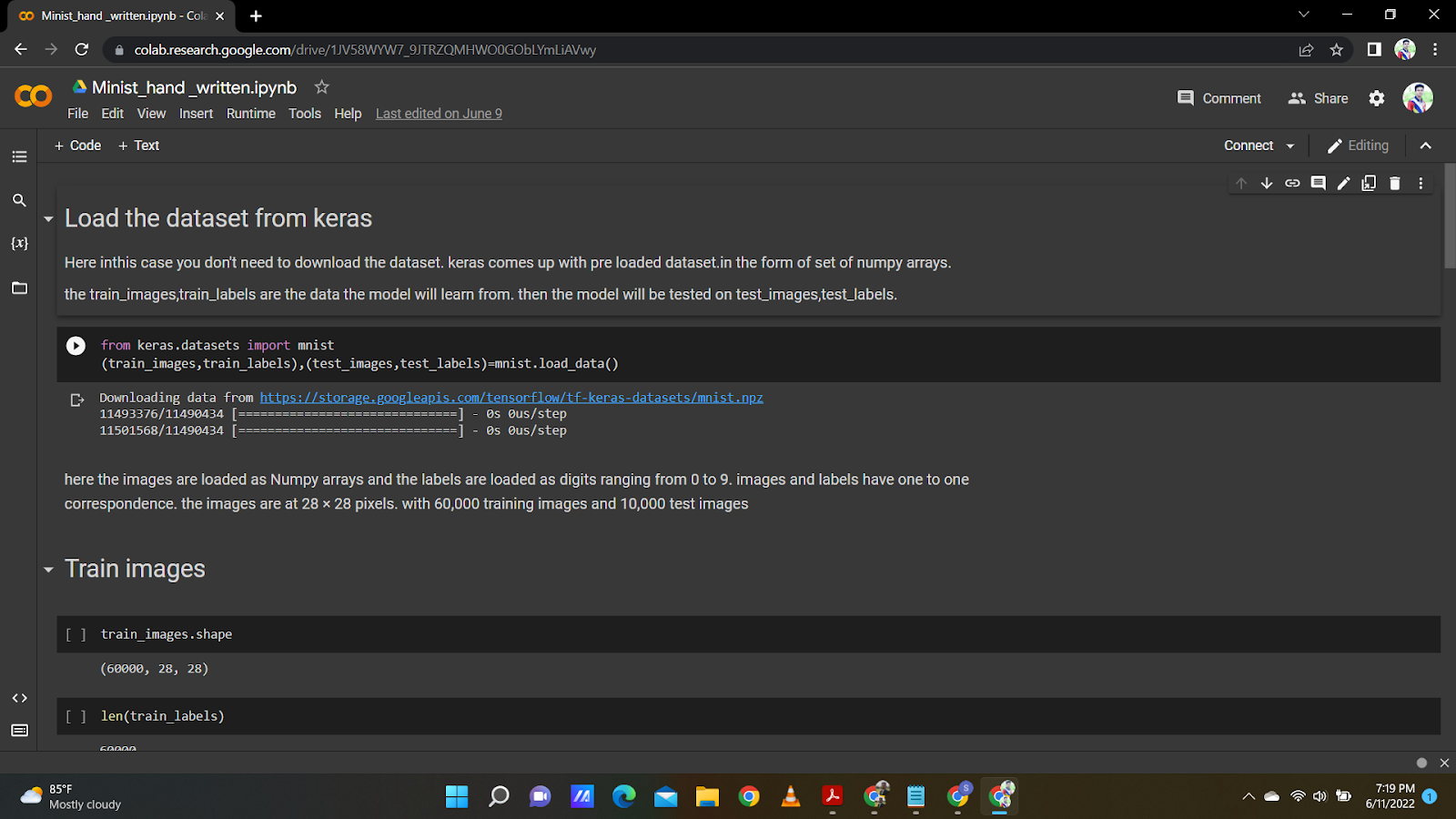
Task: Open the taskbar clock and date
Action: pyautogui.click(x=1390, y=796)
